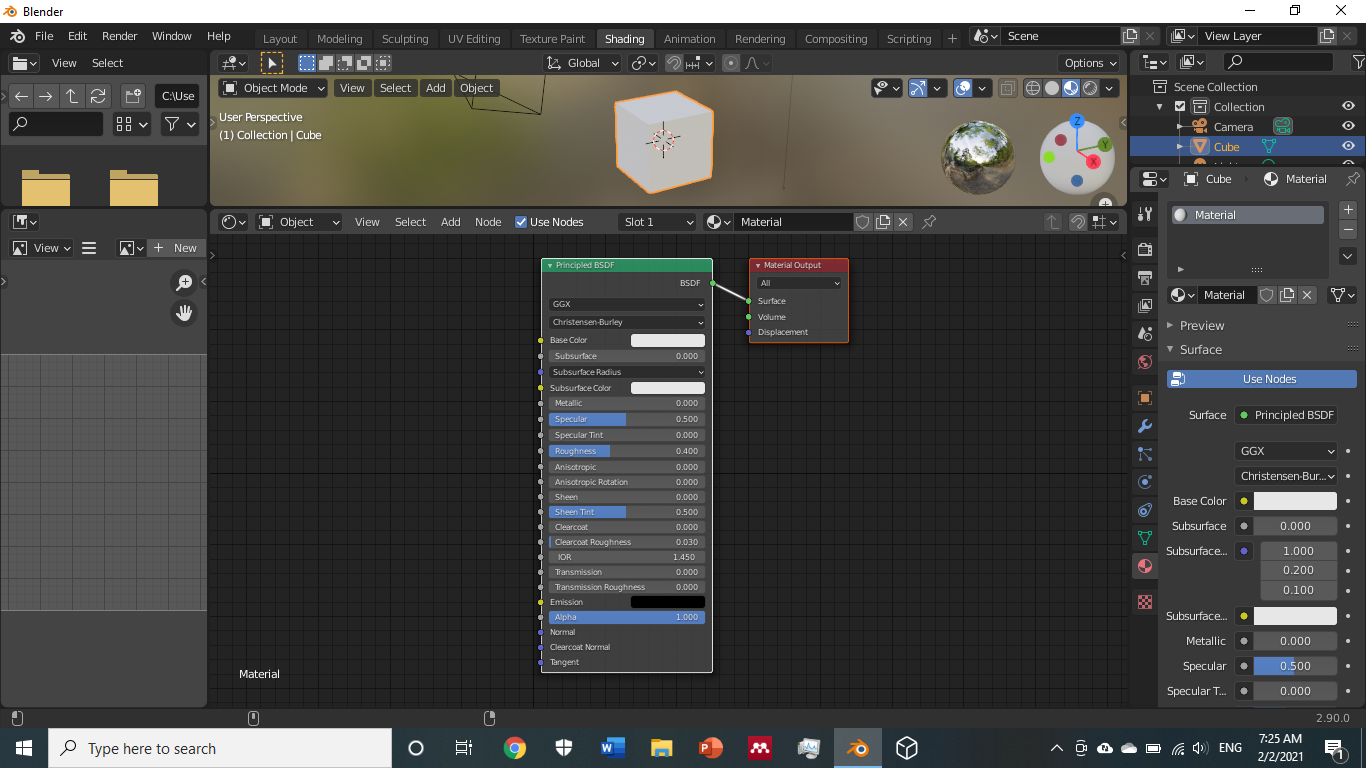Click the pan hand icon in image editor

[184, 313]
